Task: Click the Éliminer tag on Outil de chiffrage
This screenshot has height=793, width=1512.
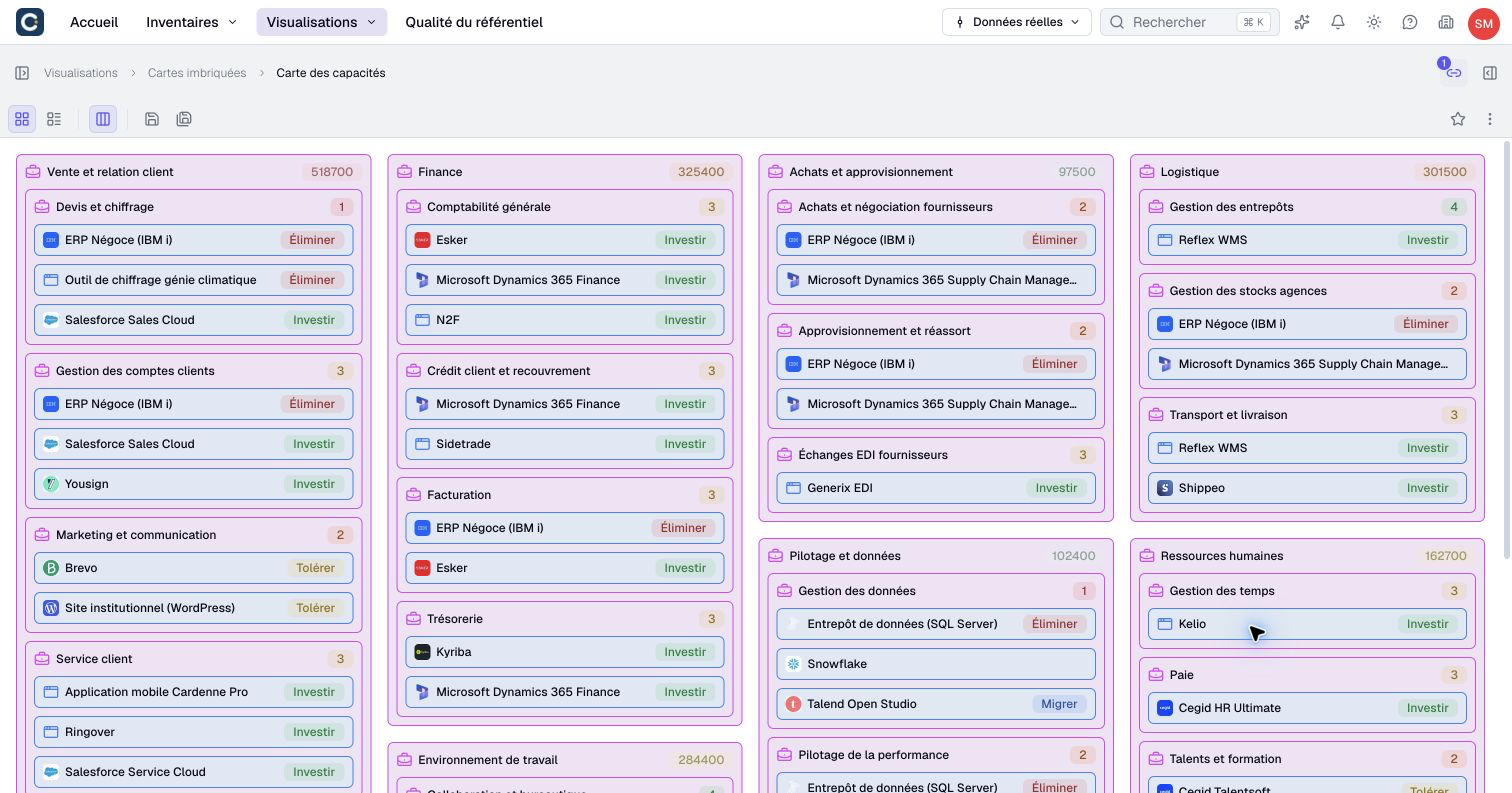Action: tap(312, 280)
